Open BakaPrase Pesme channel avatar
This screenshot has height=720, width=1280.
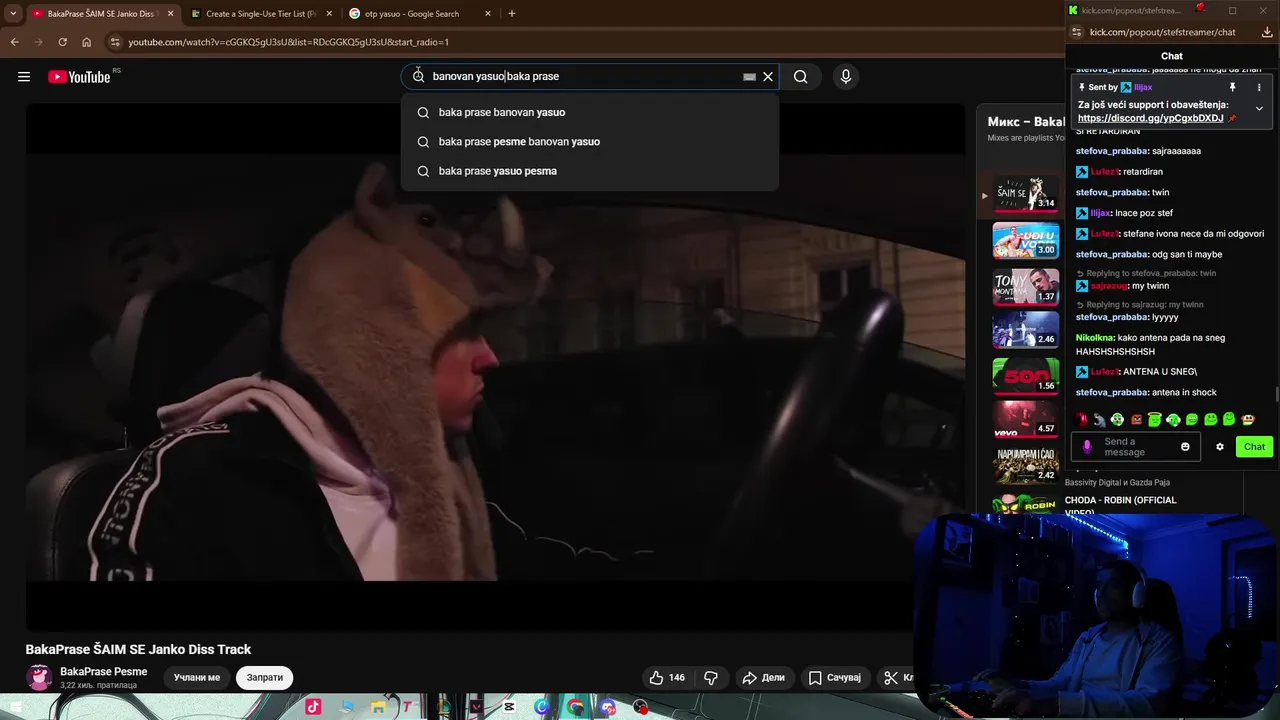click(x=39, y=678)
